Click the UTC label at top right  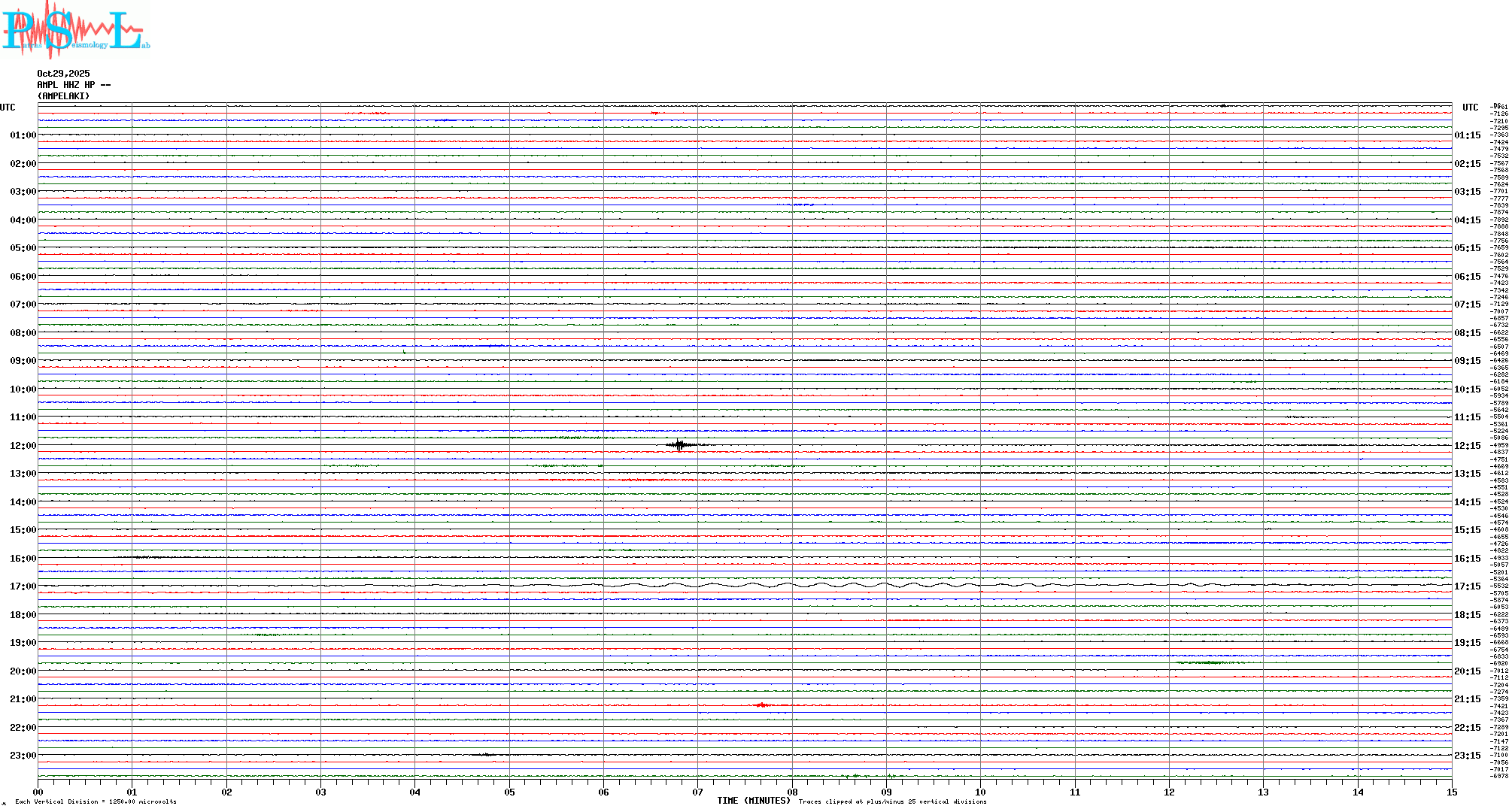tap(1470, 108)
